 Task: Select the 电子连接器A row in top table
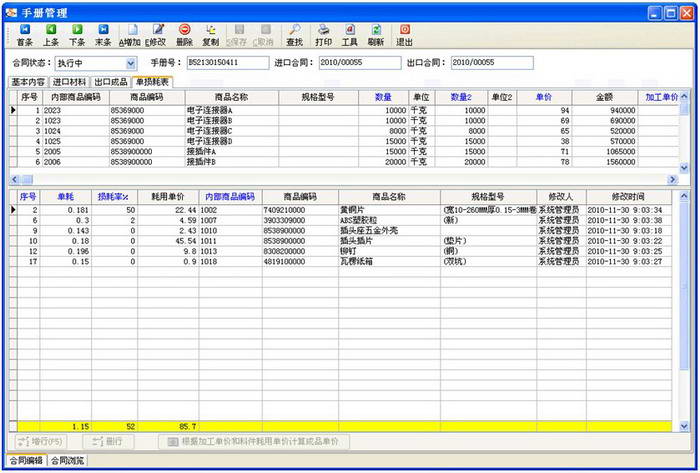[x=209, y=110]
